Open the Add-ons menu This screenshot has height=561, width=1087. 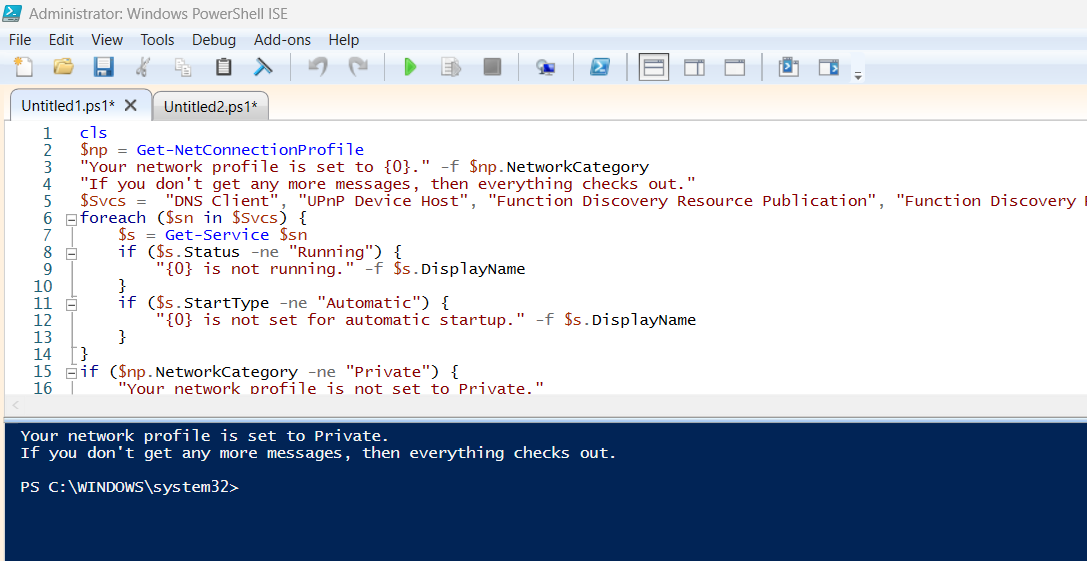point(282,40)
